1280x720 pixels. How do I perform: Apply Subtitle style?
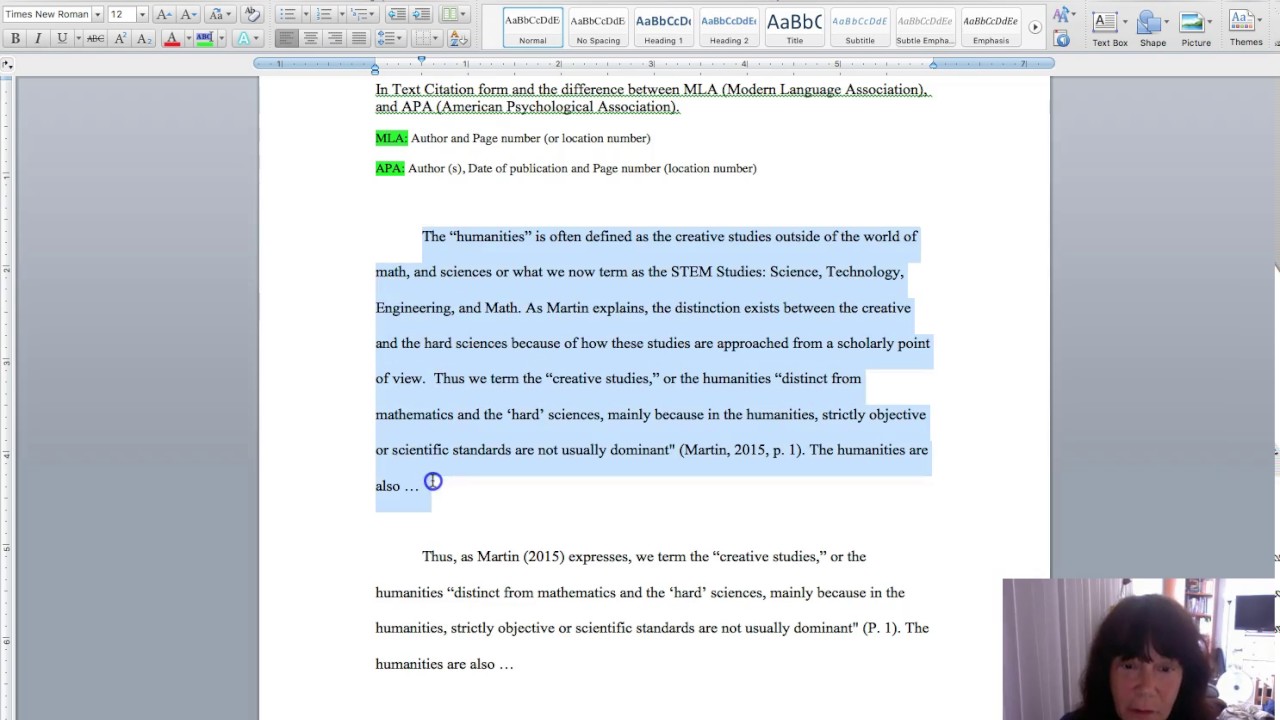coord(860,27)
